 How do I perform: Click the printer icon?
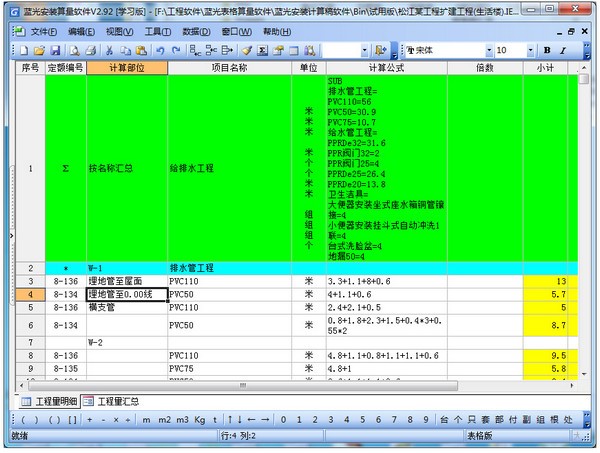click(91, 50)
